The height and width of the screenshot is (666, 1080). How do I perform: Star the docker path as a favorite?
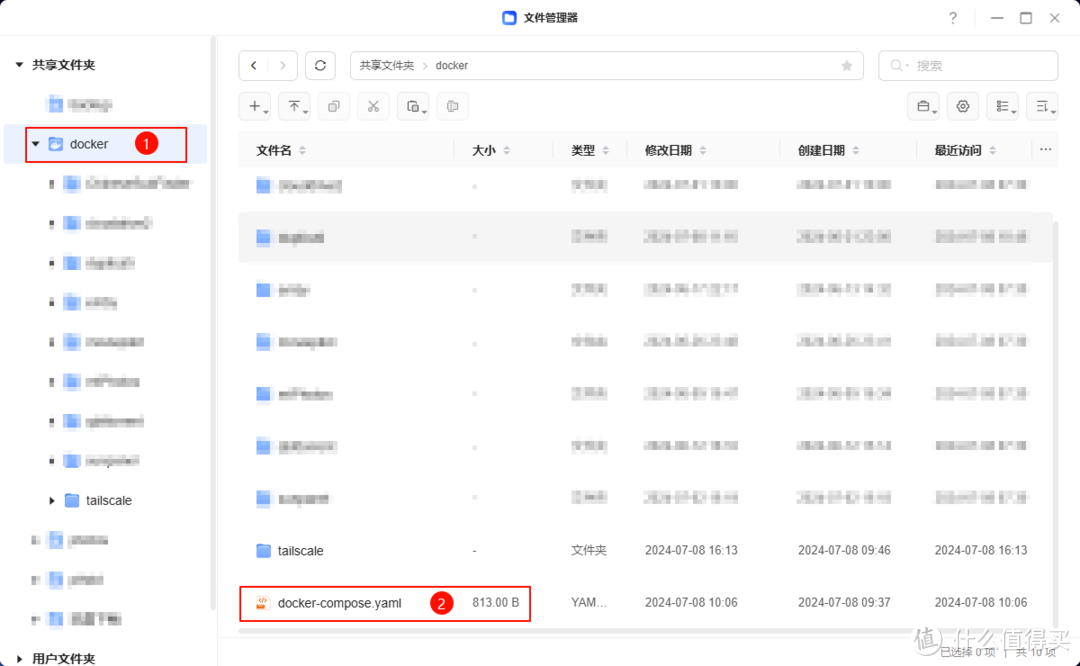pos(846,65)
